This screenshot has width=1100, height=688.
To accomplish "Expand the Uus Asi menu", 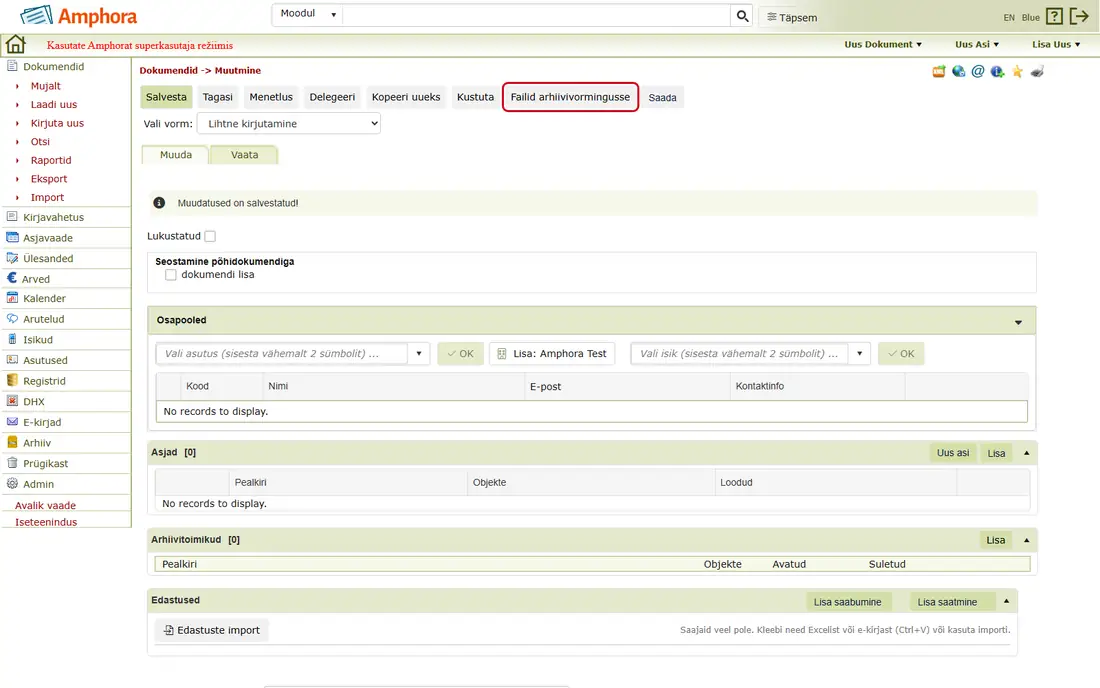I will tap(977, 44).
